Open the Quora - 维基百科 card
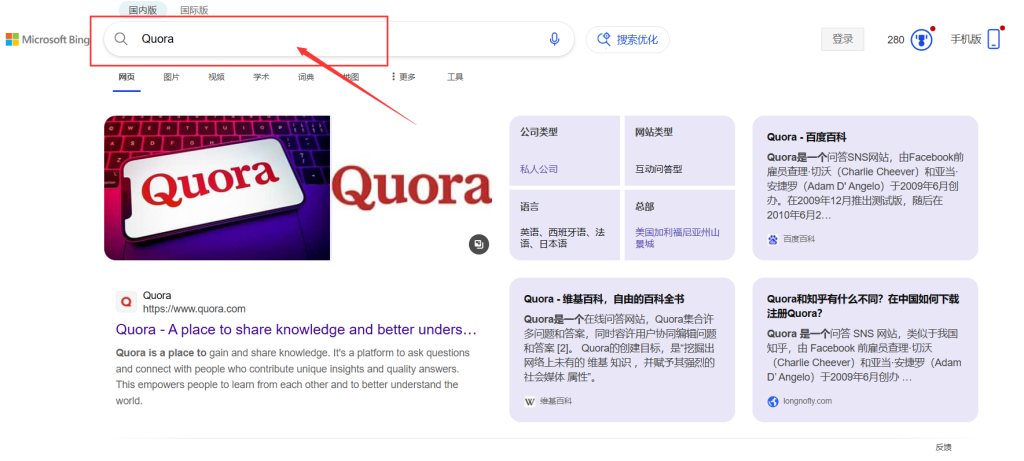The width and height of the screenshot is (1024, 461). pos(622,350)
